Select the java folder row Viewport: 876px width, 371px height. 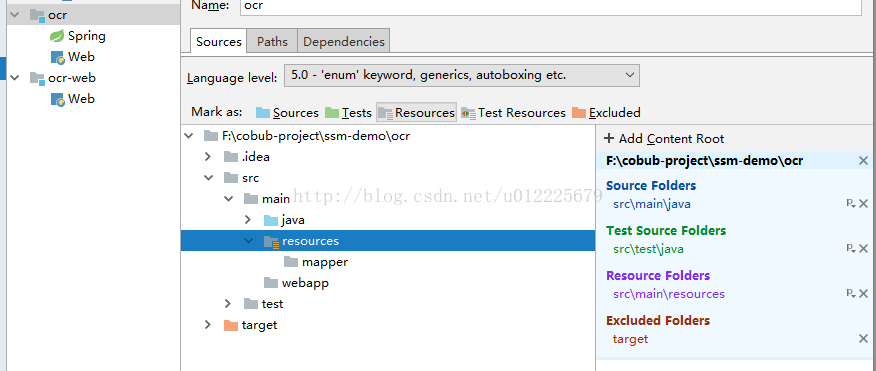pos(388,220)
